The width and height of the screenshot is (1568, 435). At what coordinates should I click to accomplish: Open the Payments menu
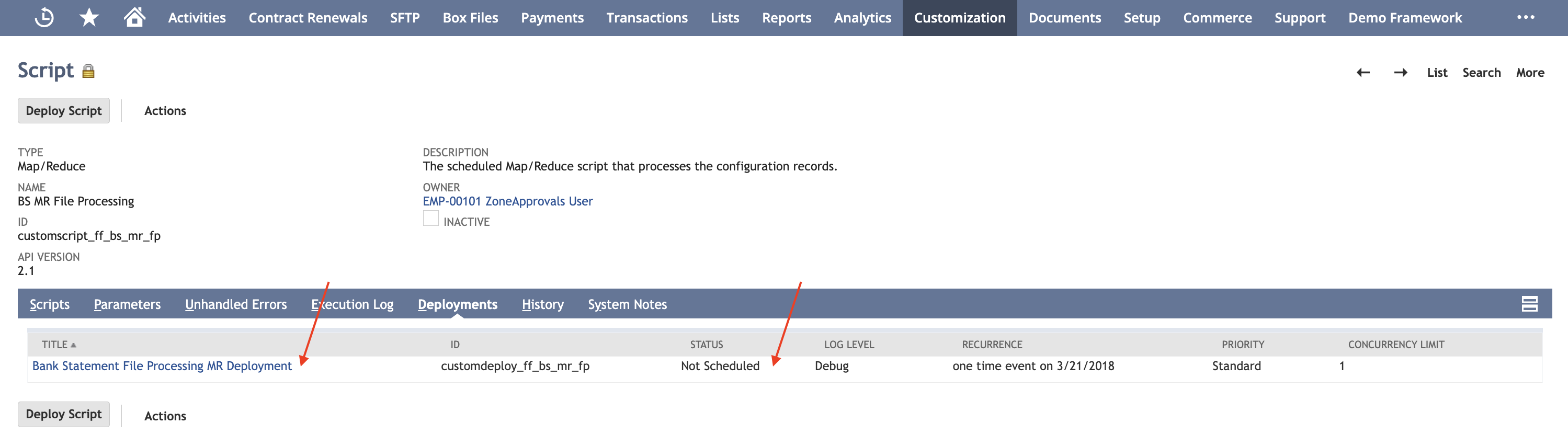point(552,18)
